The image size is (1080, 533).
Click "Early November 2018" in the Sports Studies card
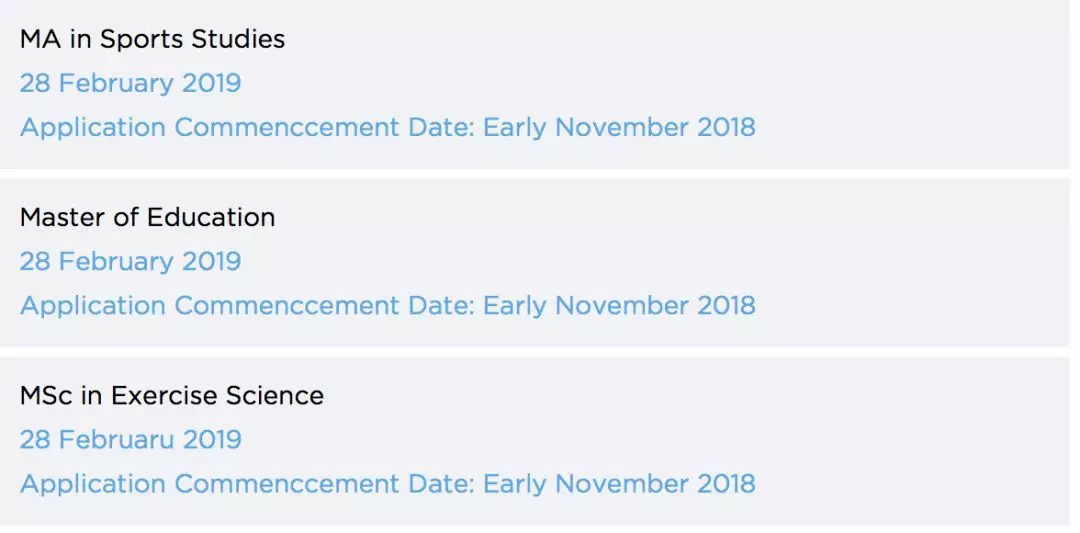click(x=619, y=128)
